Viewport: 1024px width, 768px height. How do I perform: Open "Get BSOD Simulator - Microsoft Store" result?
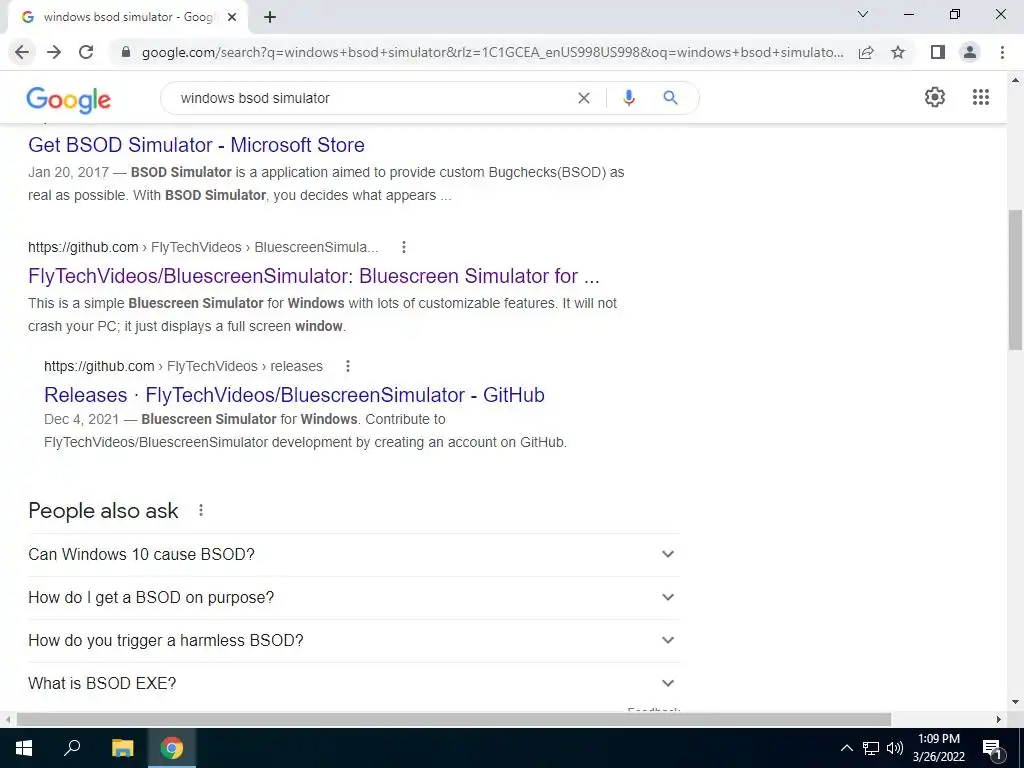pyautogui.click(x=196, y=145)
